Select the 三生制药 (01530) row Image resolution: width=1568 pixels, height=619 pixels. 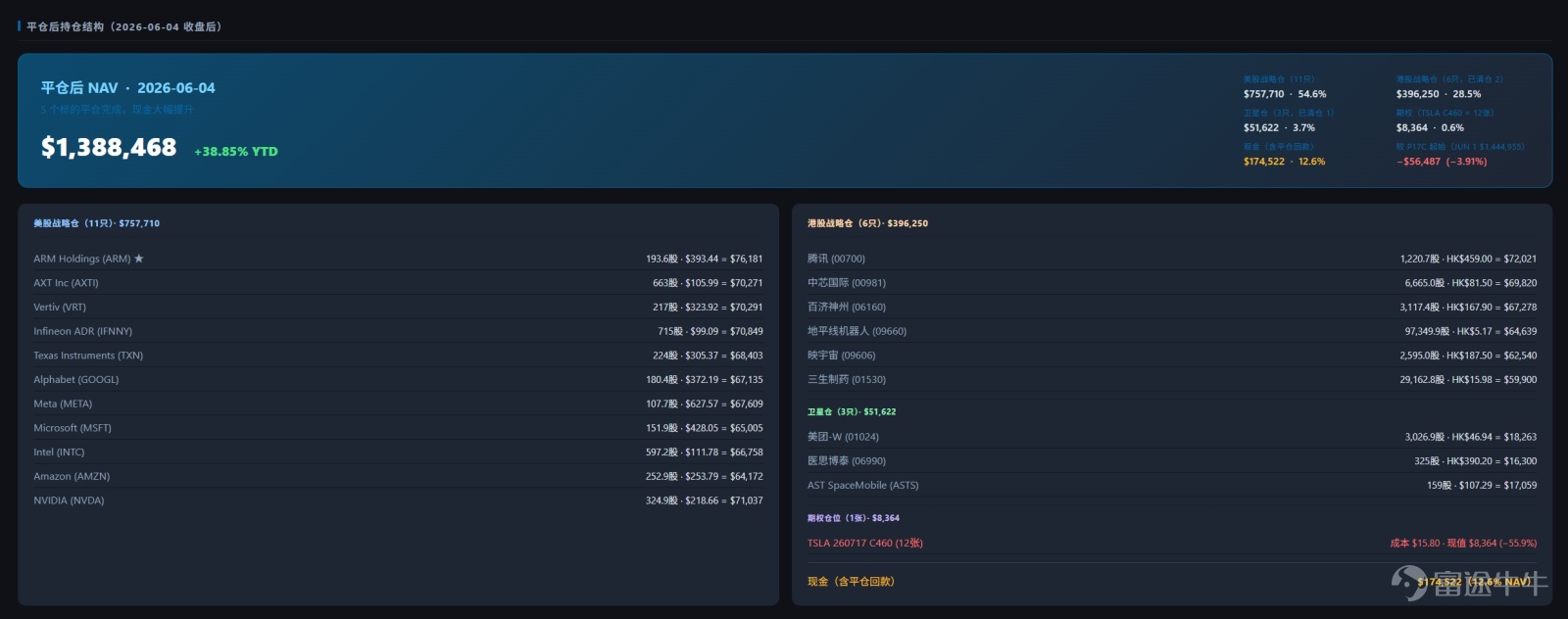(x=1172, y=379)
